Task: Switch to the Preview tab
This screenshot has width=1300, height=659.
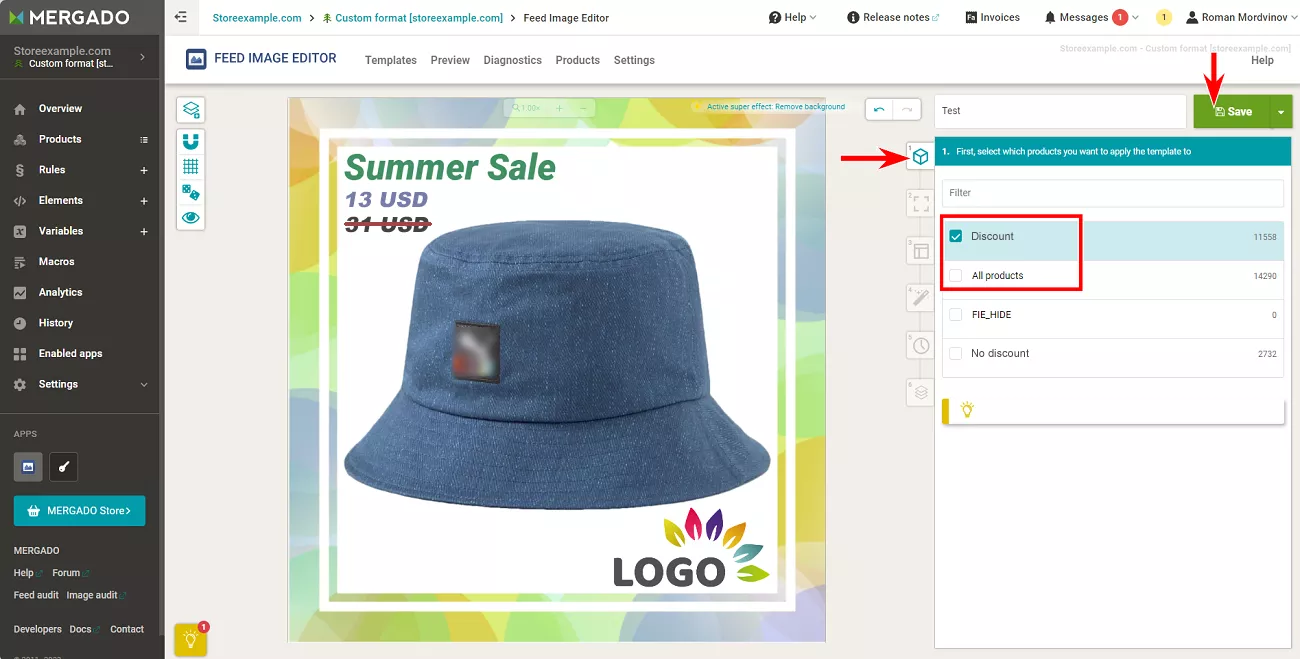Action: (x=450, y=60)
